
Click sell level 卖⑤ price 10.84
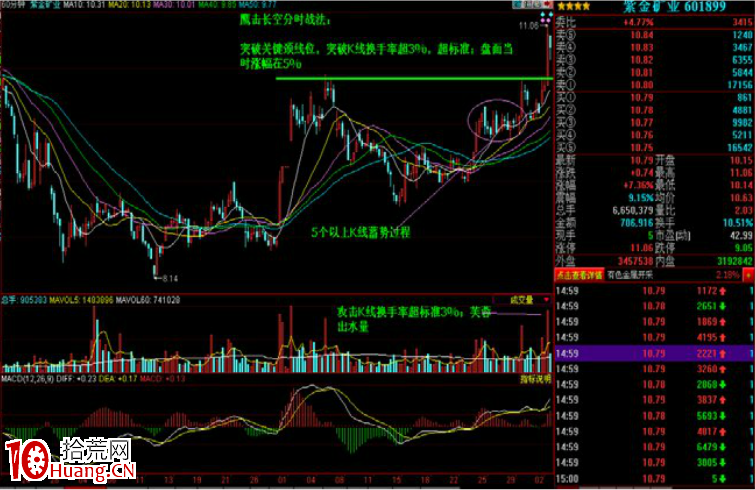pyautogui.click(x=642, y=35)
